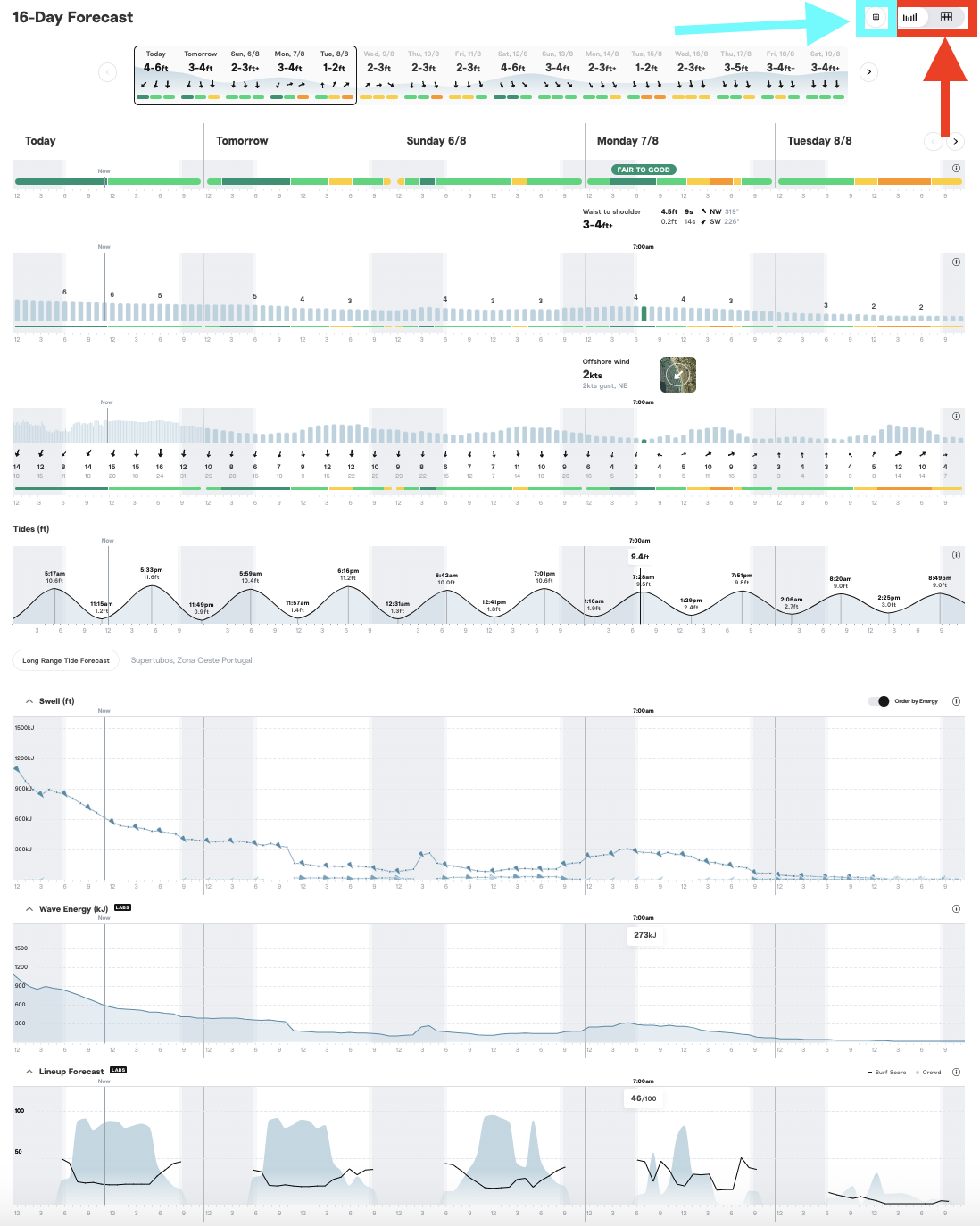The width and height of the screenshot is (980, 1226).
Task: Click the Lineup Forecast info icon
Action: (x=955, y=1071)
